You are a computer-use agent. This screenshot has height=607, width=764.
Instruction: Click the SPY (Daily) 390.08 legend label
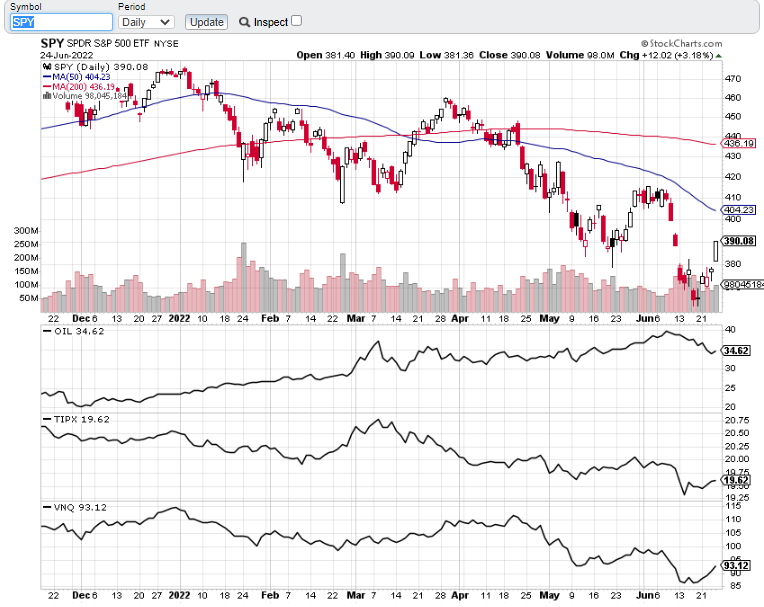tap(101, 67)
